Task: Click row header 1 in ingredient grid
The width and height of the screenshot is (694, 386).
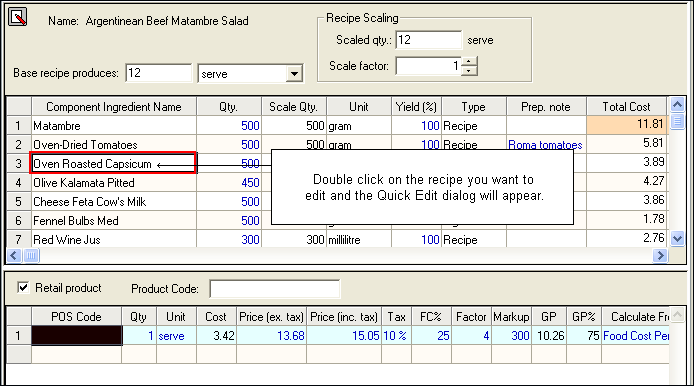Action: pos(19,126)
